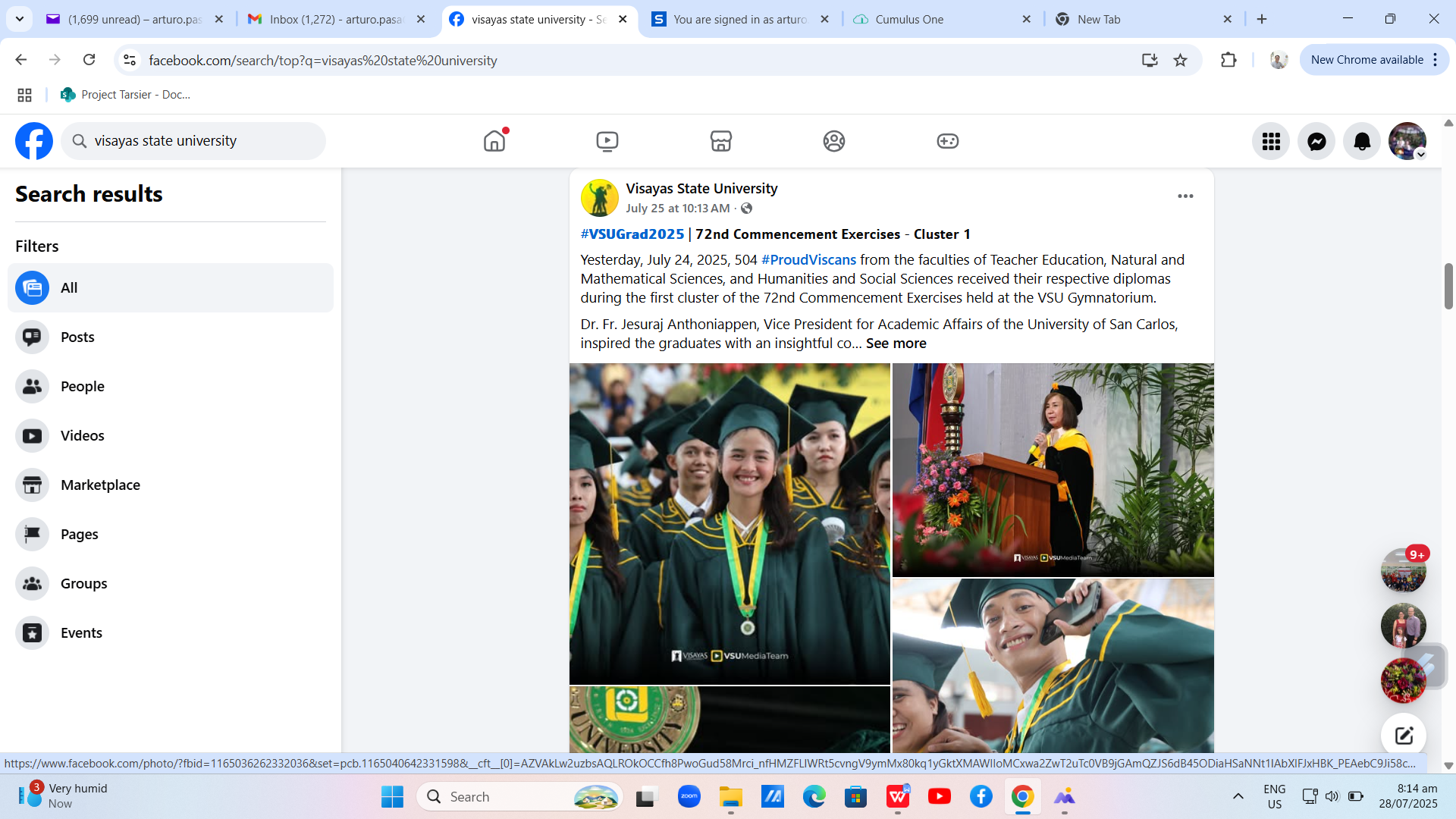1456x819 pixels.
Task: Open the Marketplace storefront icon in top bar
Action: (720, 141)
